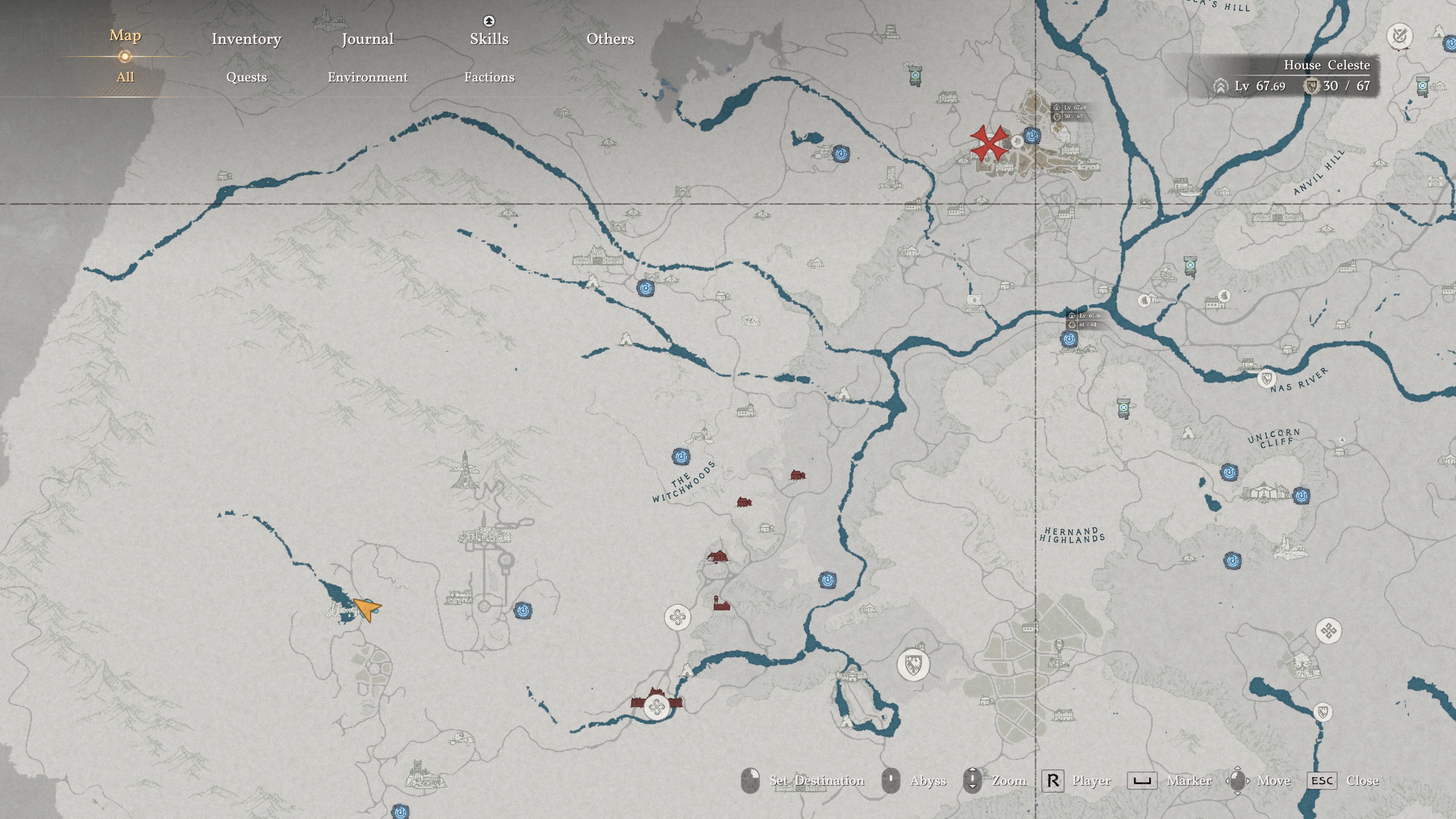Click the red X destination marker

(x=988, y=143)
